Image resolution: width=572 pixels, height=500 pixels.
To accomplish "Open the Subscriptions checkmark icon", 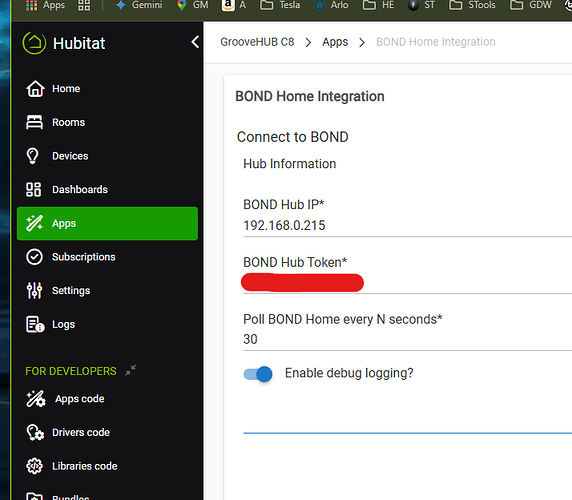I will tap(34, 257).
